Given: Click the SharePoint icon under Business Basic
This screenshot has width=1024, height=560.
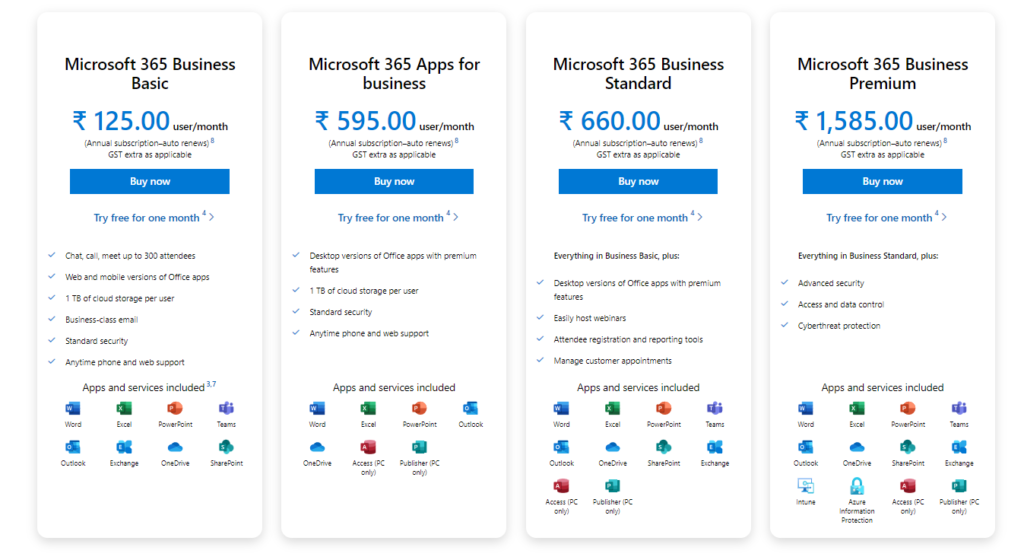Looking at the screenshot, I should point(226,447).
